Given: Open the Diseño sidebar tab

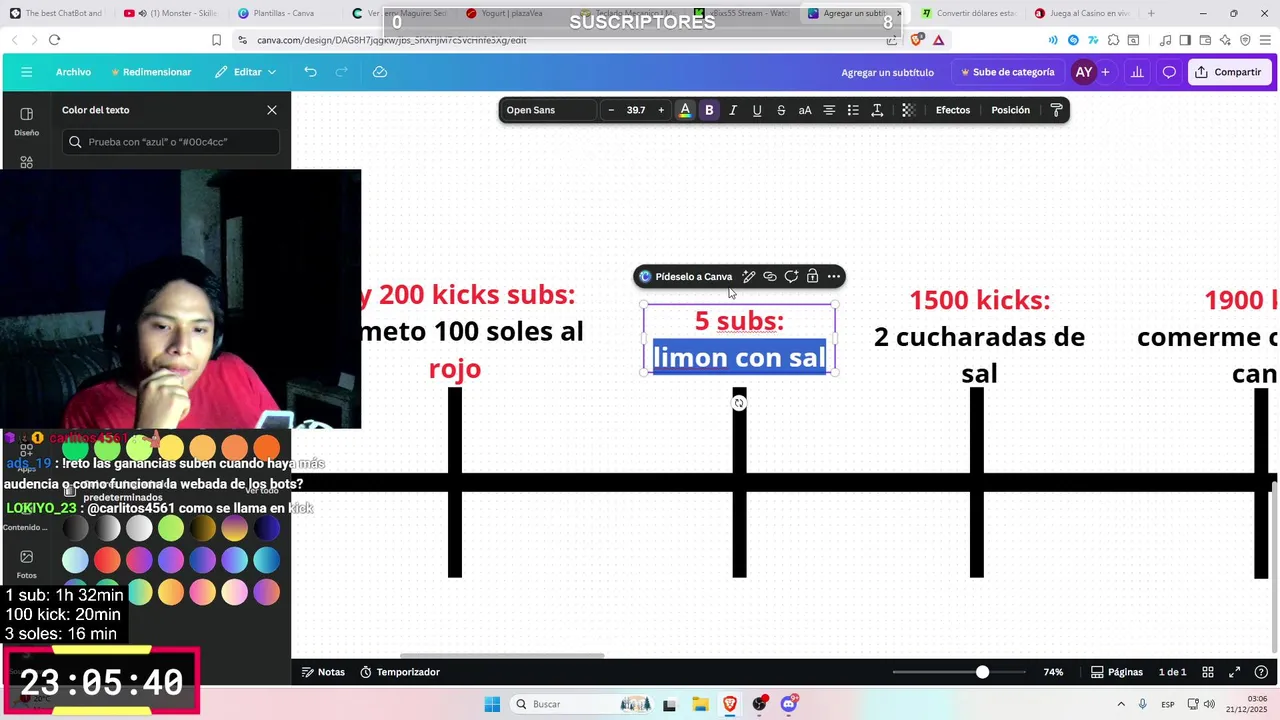Looking at the screenshot, I should point(26,121).
